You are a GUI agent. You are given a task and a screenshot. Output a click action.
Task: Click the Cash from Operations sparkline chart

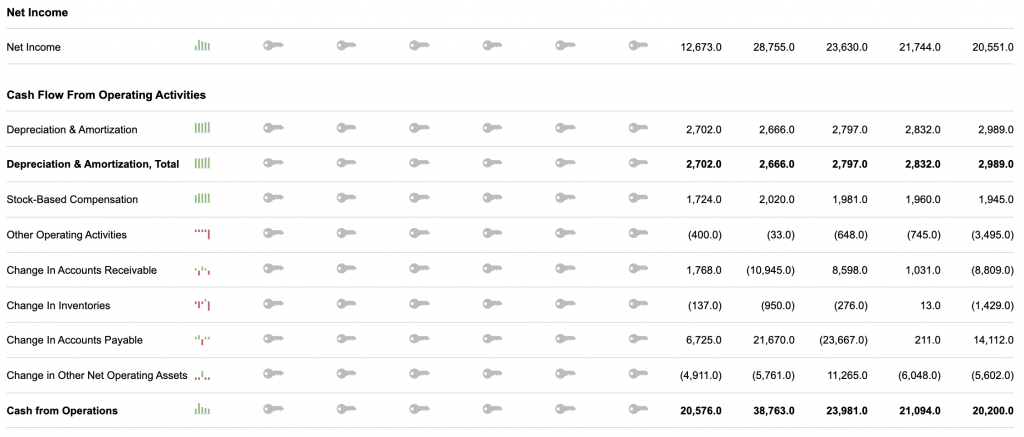202,409
